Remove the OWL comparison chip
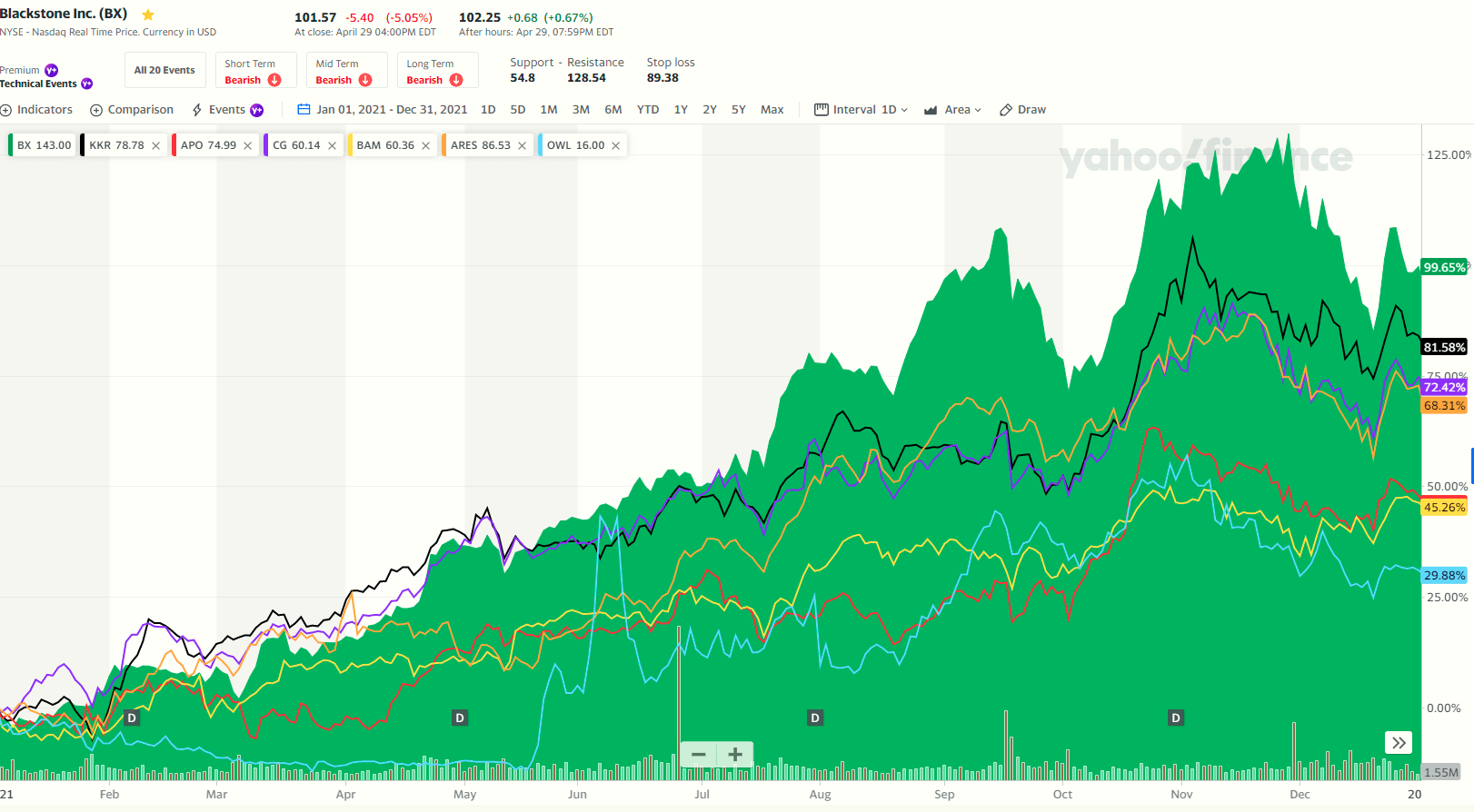The height and width of the screenshot is (812, 1474). (616, 145)
